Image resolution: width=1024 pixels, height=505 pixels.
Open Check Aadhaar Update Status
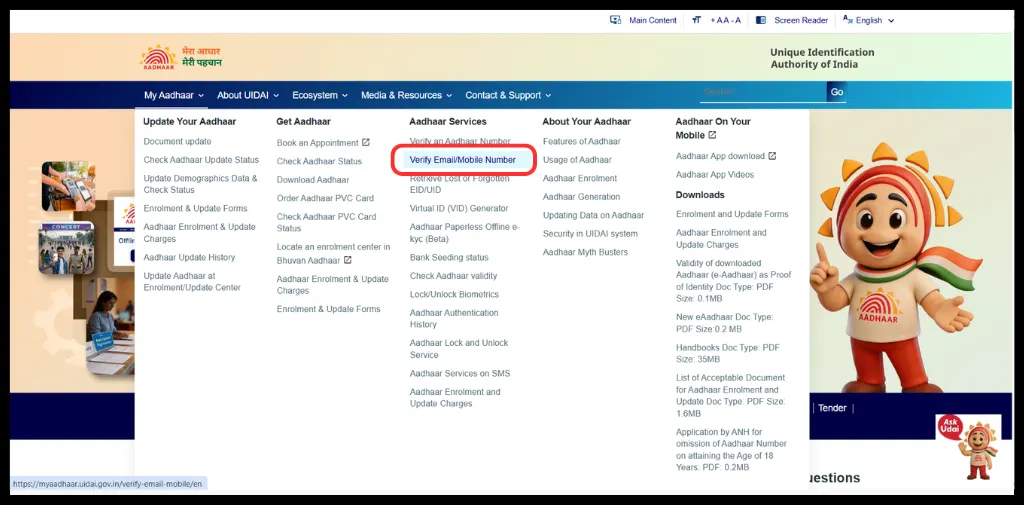click(x=201, y=159)
